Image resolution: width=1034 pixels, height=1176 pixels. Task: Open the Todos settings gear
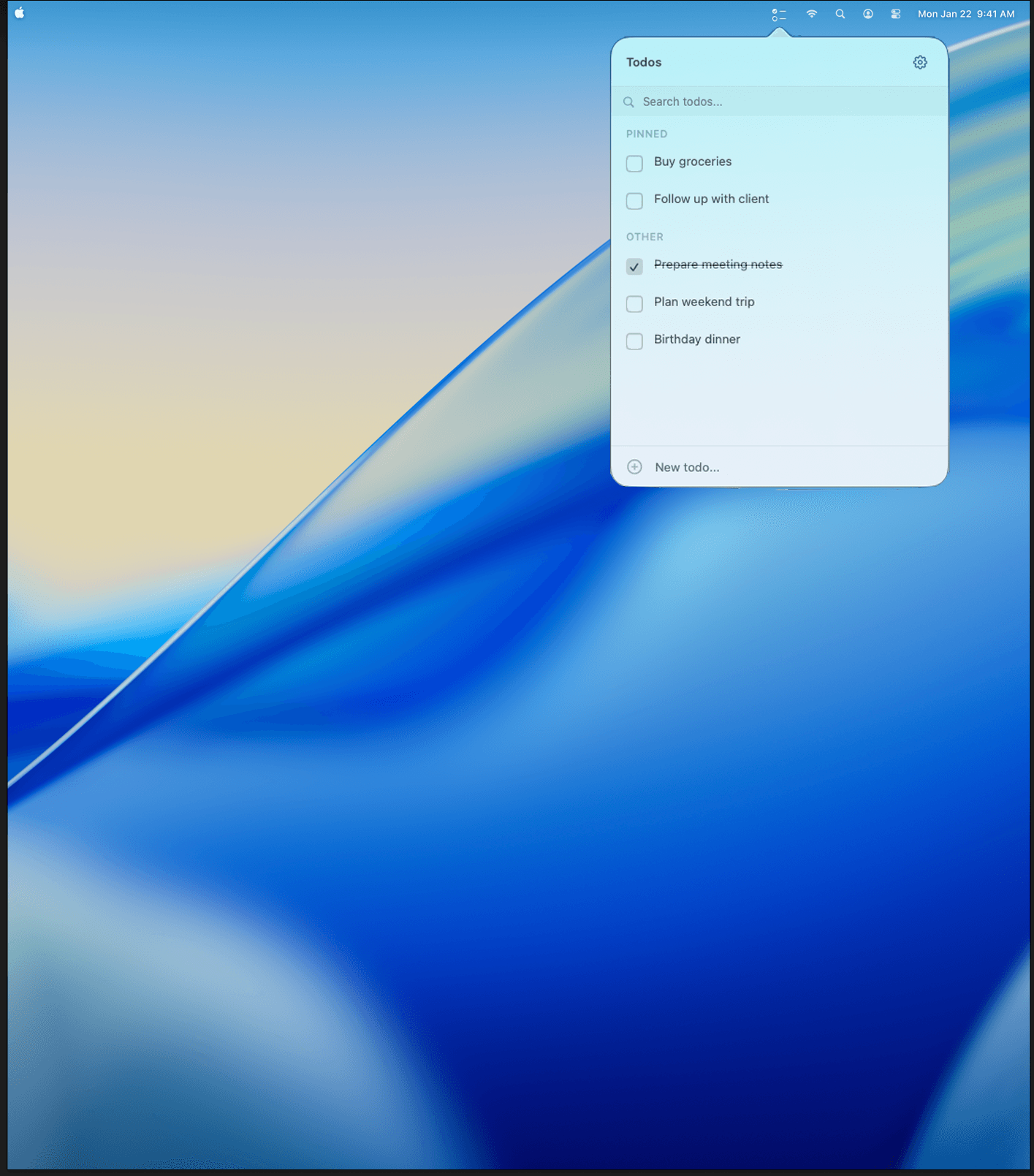click(920, 62)
